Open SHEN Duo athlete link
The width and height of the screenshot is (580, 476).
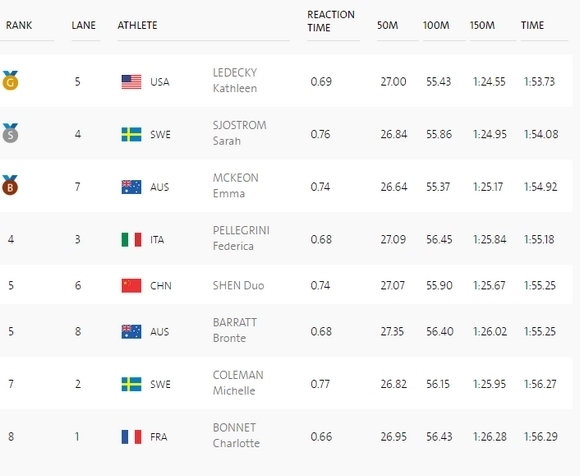pos(238,286)
